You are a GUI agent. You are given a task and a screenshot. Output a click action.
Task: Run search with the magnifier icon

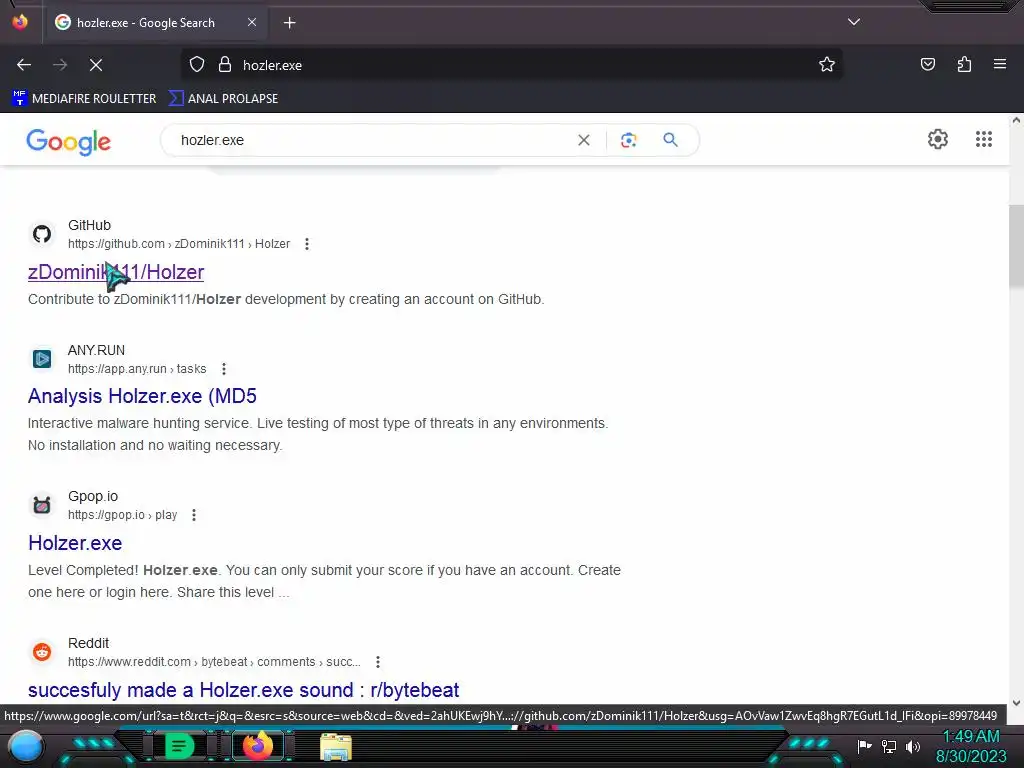(x=670, y=140)
